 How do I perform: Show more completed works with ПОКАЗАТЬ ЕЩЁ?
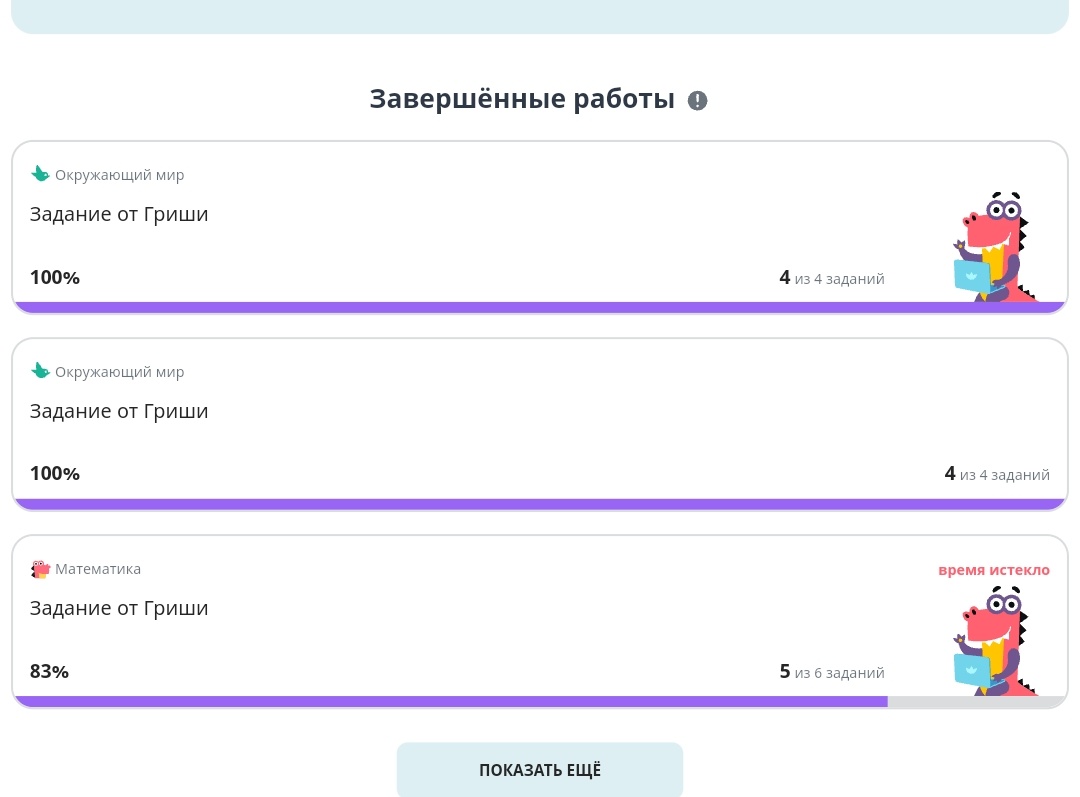click(x=540, y=769)
